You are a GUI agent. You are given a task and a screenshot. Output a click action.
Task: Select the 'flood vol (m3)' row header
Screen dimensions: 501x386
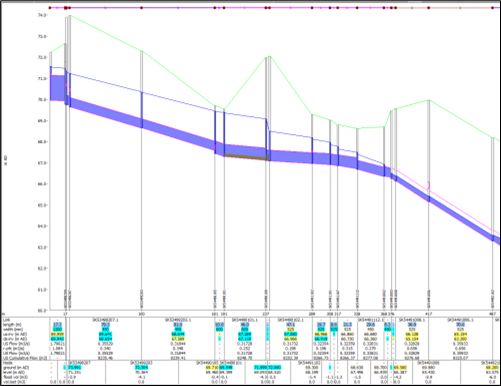(15, 377)
